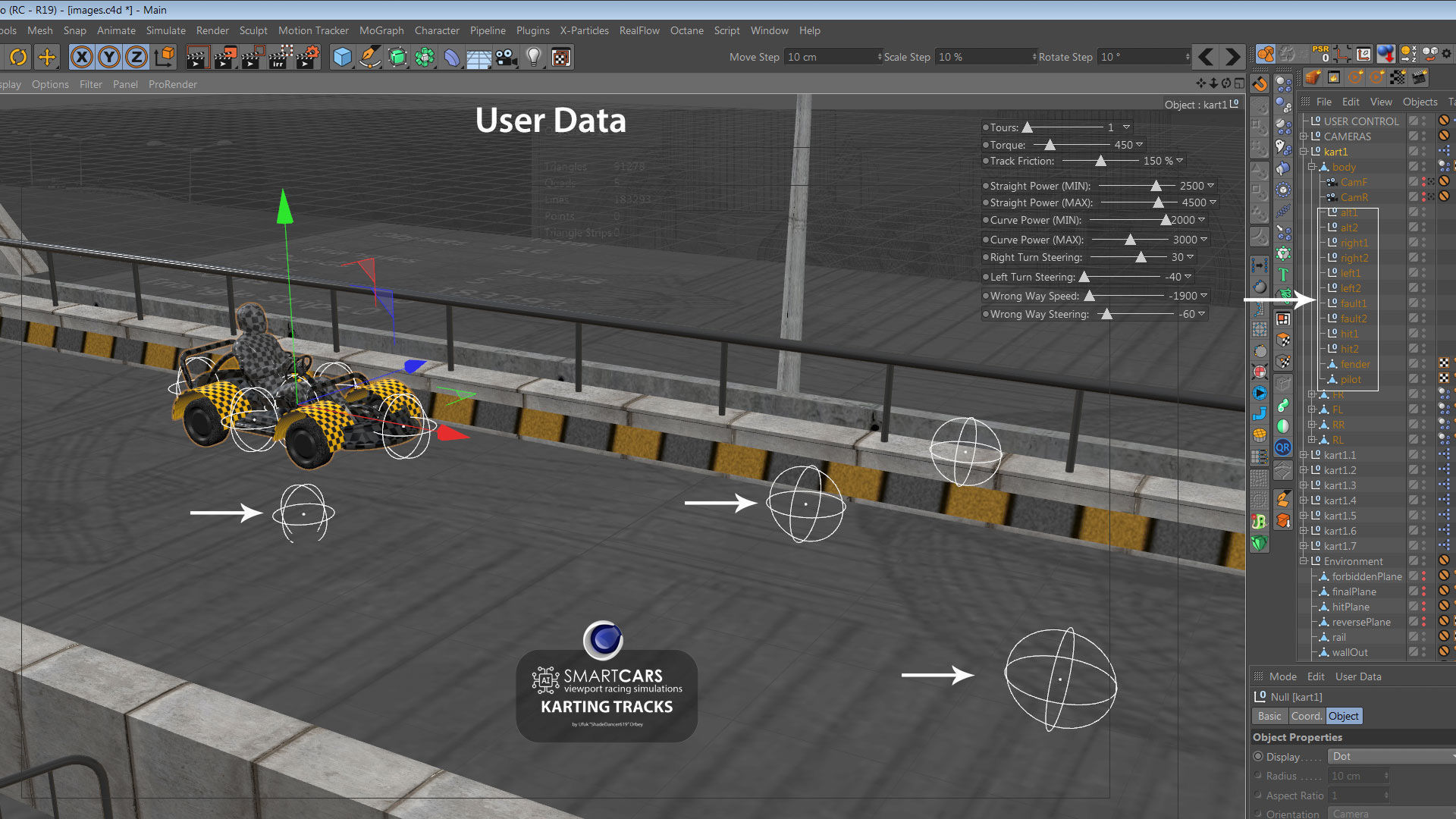Toggle the X axis lock button

click(x=82, y=57)
